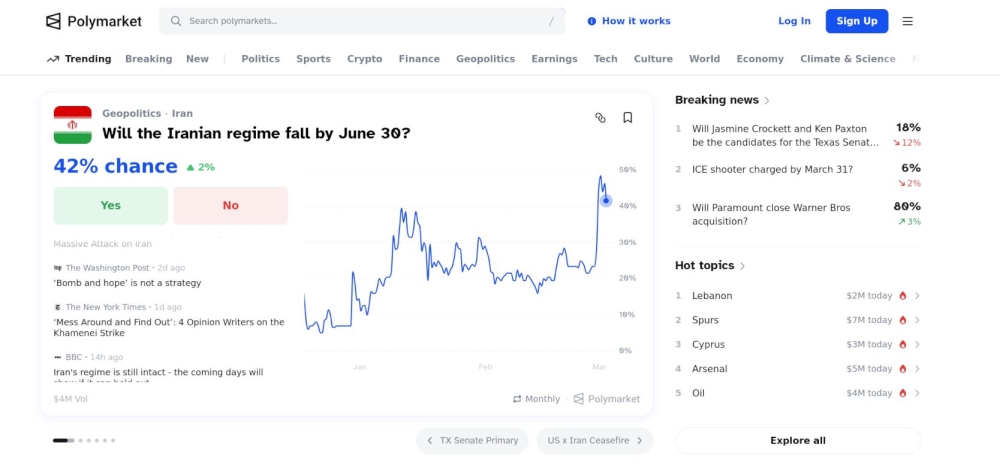Click the Trending arrow icon
This screenshot has width=1000, height=471.
(53, 59)
